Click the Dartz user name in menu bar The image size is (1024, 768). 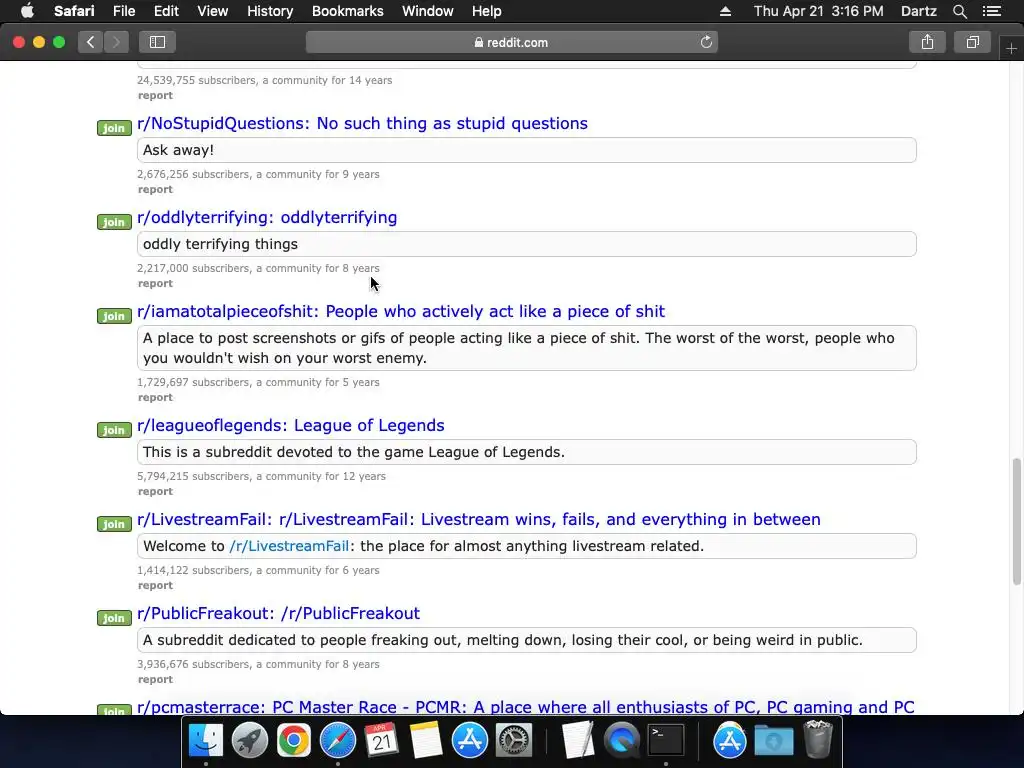click(x=918, y=11)
